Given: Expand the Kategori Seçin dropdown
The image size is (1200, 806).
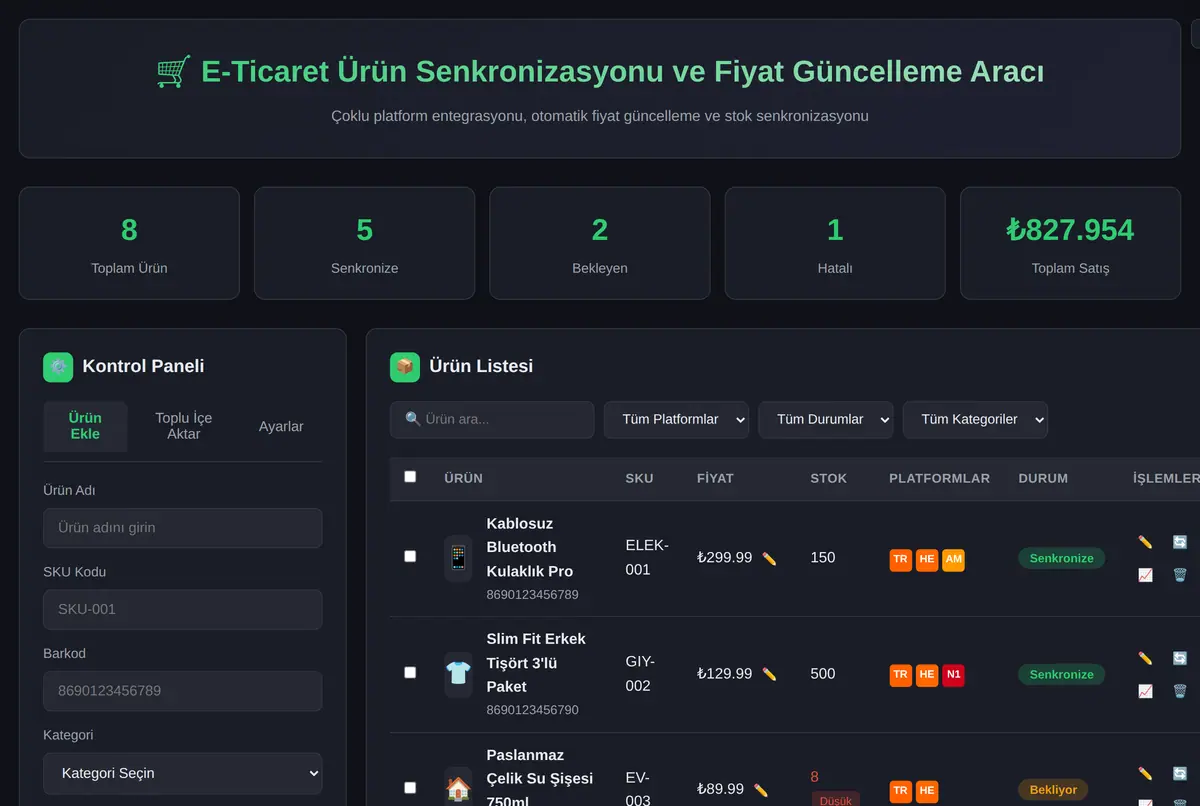Looking at the screenshot, I should 183,773.
